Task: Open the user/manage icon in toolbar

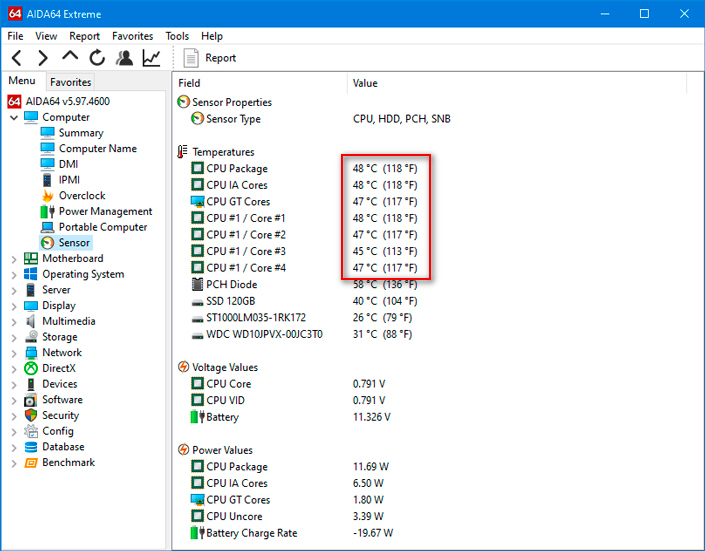Action: [x=124, y=58]
